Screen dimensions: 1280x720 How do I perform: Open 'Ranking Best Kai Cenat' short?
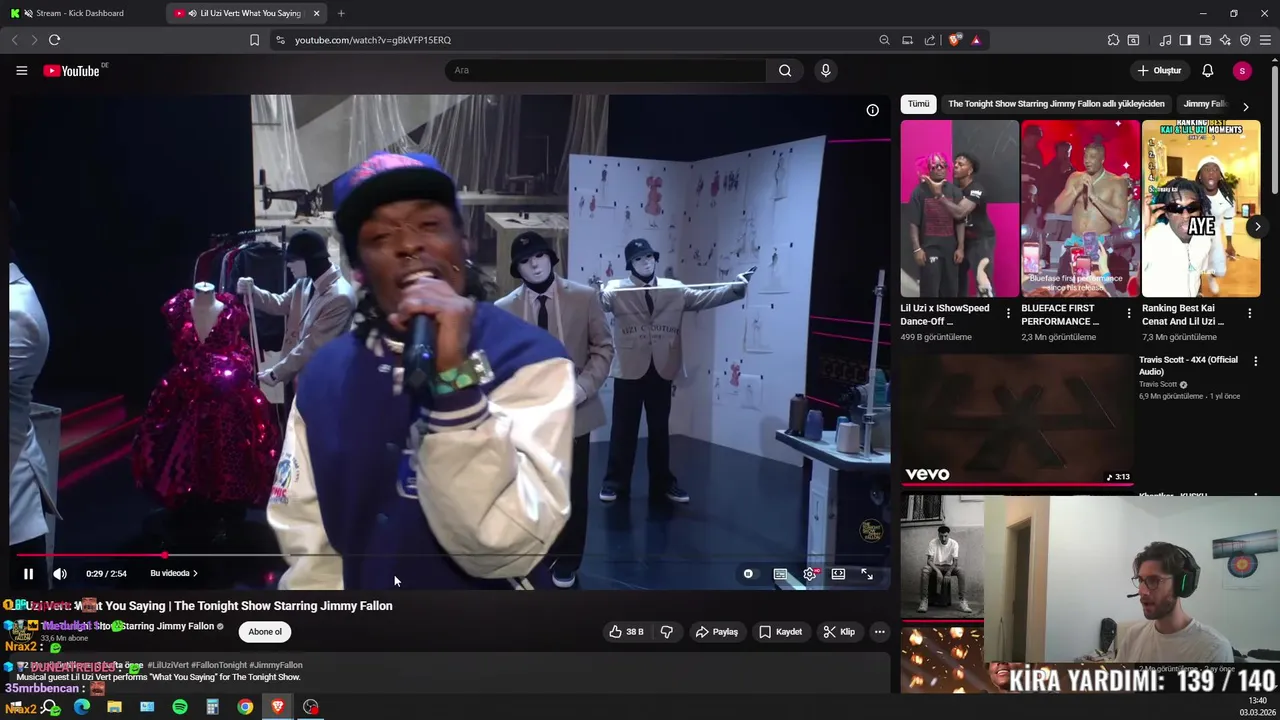coord(1201,208)
